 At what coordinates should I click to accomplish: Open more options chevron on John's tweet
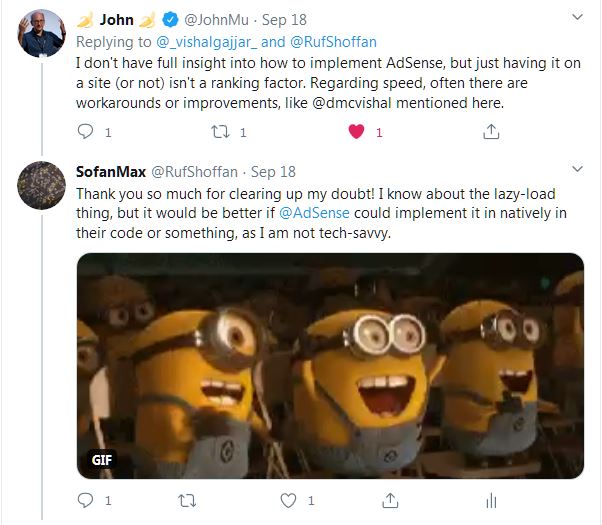(577, 17)
